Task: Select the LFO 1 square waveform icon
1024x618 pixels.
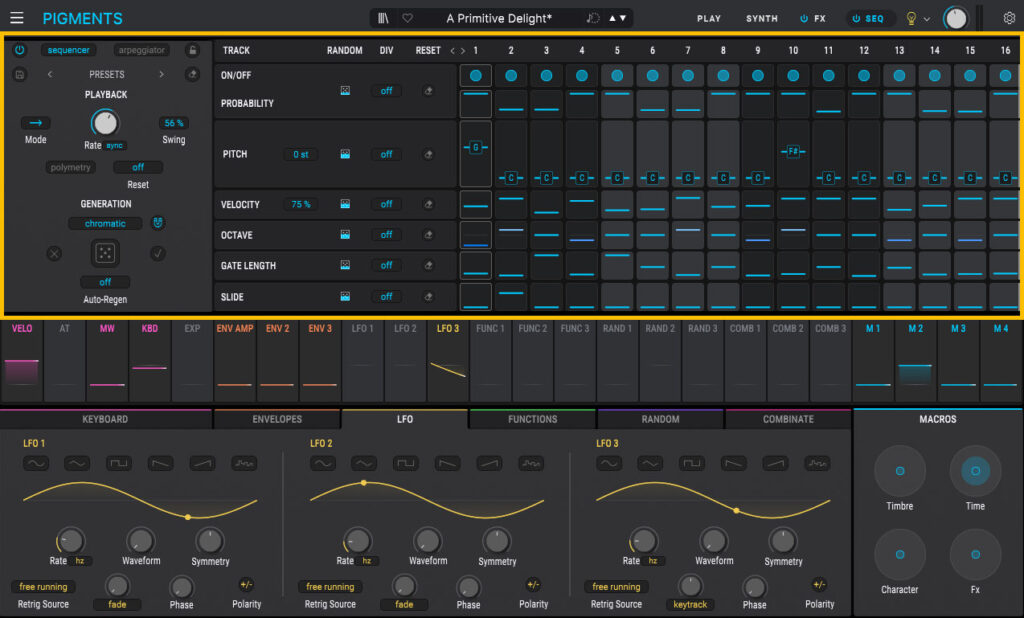Action: [x=119, y=463]
